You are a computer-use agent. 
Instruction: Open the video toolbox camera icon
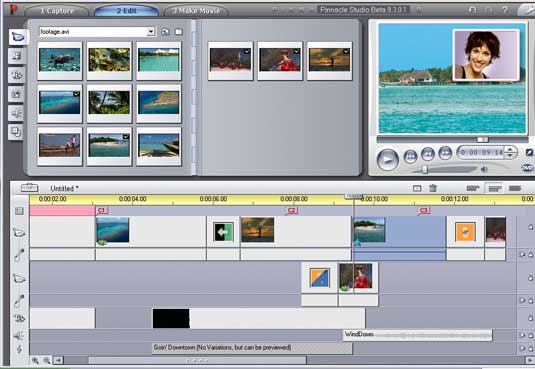click(x=29, y=188)
